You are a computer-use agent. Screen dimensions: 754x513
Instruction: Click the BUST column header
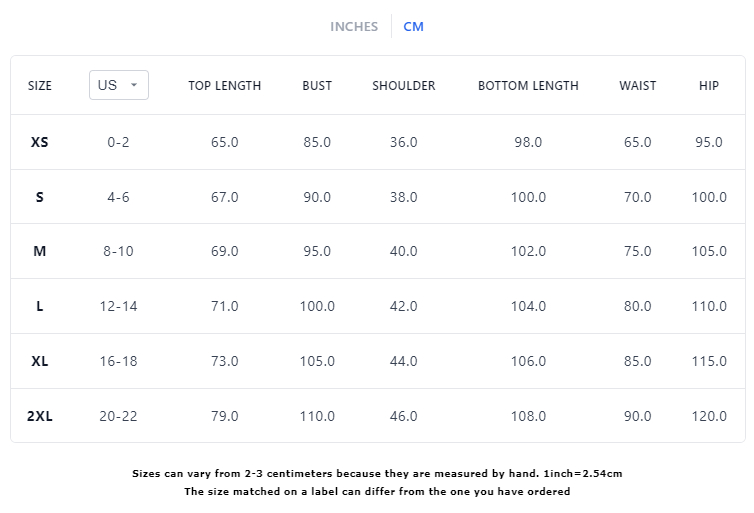pyautogui.click(x=317, y=86)
